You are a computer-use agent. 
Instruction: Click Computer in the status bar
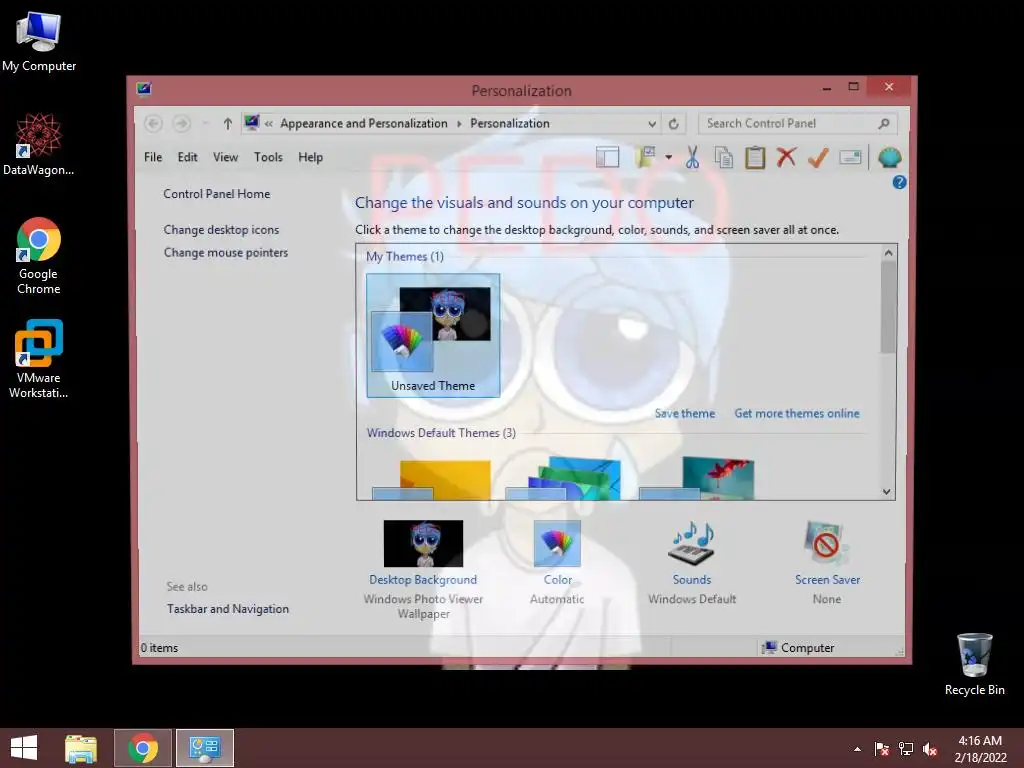(799, 648)
